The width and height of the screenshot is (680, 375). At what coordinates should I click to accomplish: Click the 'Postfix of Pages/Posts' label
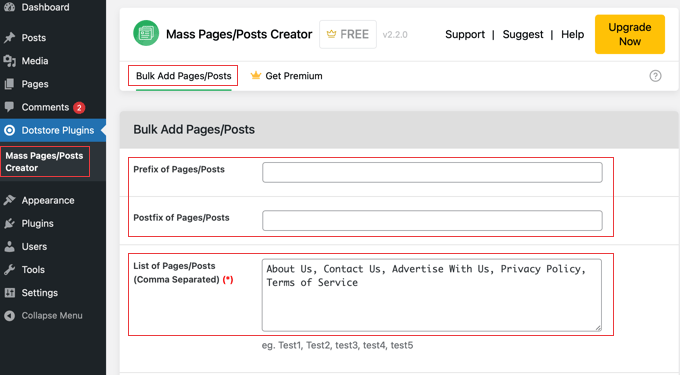(x=181, y=218)
